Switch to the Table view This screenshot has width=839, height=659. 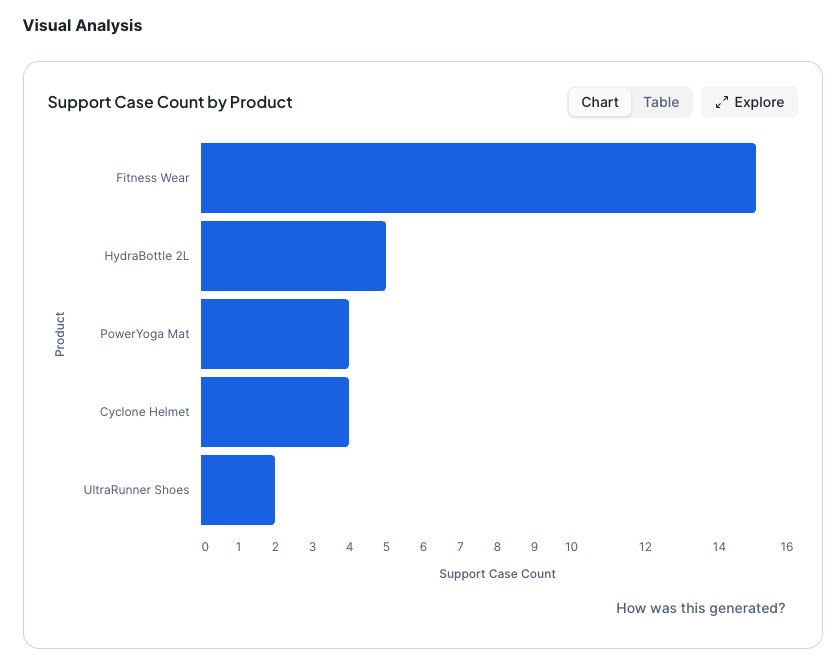tap(660, 101)
